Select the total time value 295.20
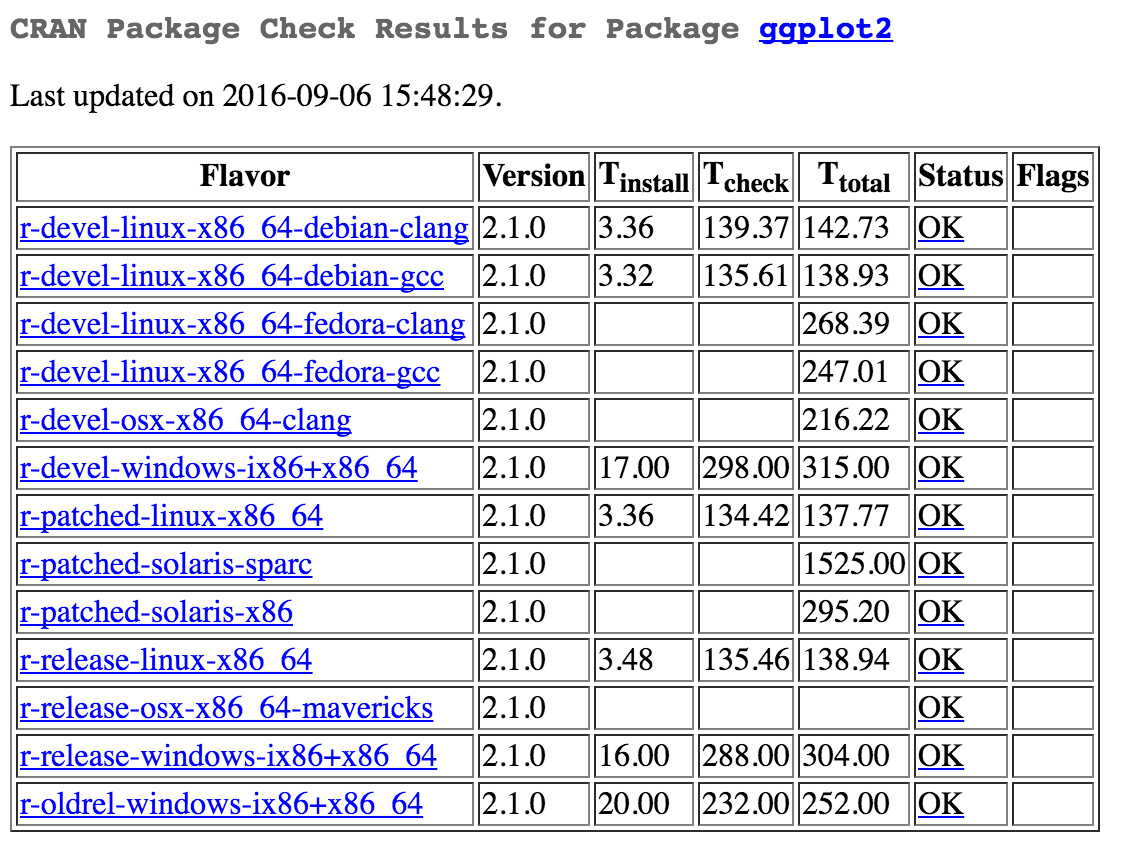 coord(845,612)
